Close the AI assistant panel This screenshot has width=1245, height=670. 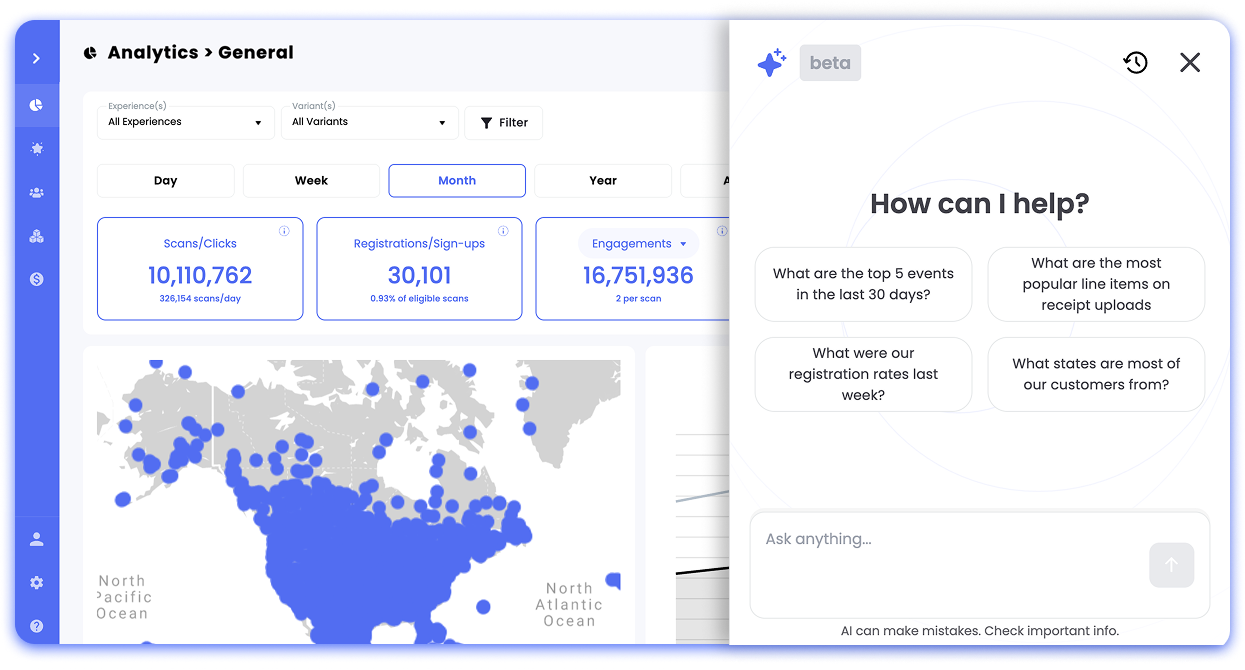[x=1190, y=63]
